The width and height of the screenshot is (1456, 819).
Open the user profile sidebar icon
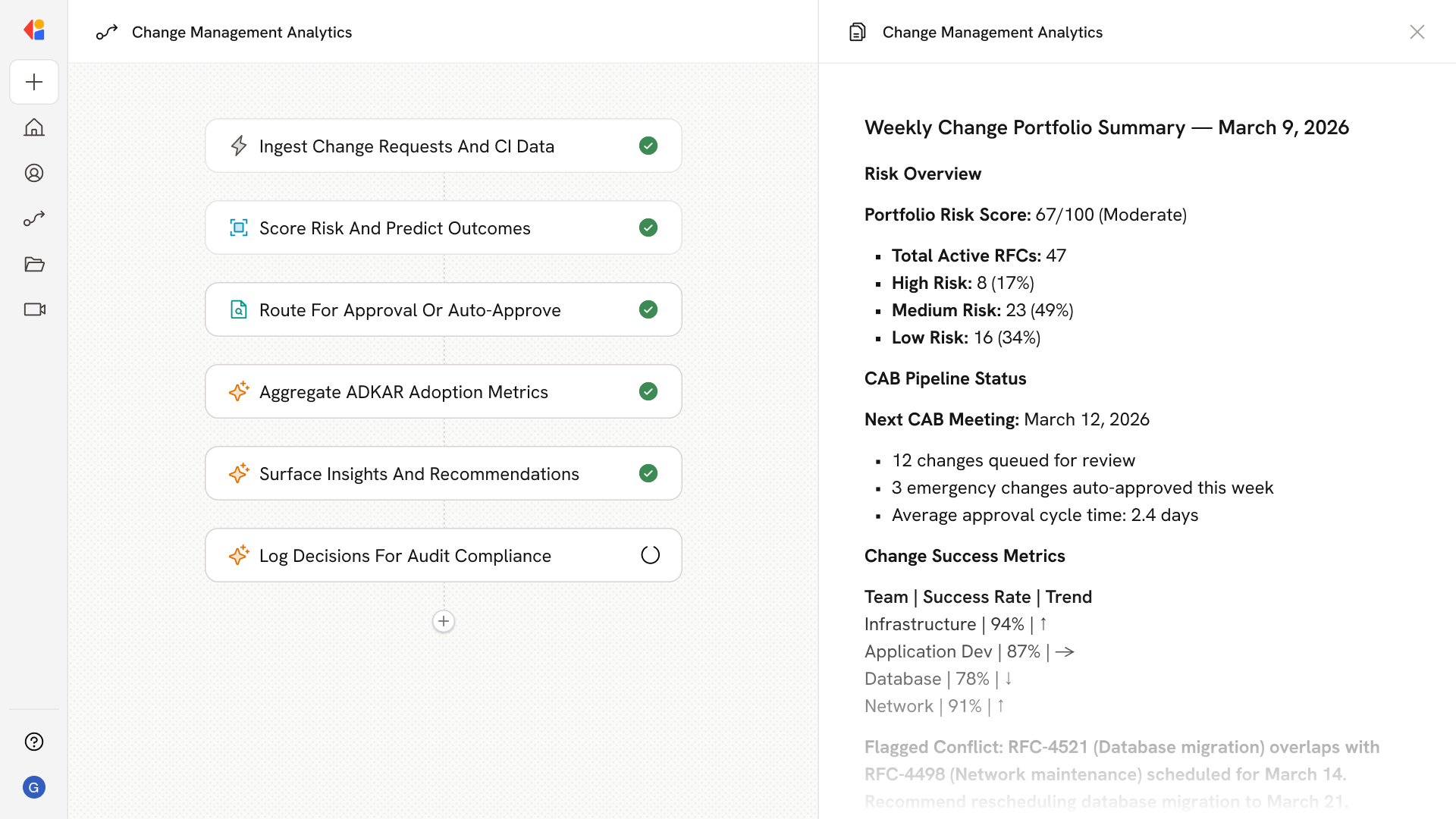(x=34, y=173)
